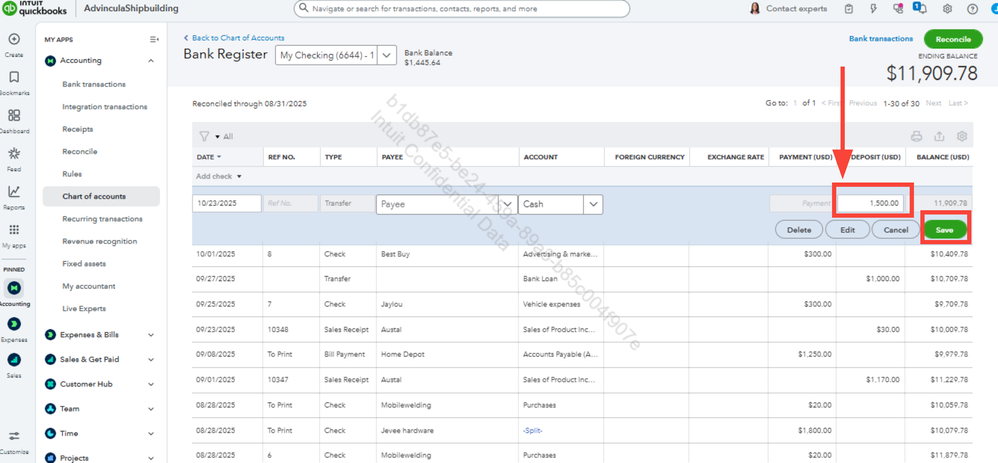998x463 pixels.
Task: Open Bookmarks in the left rail
Action: pyautogui.click(x=14, y=77)
